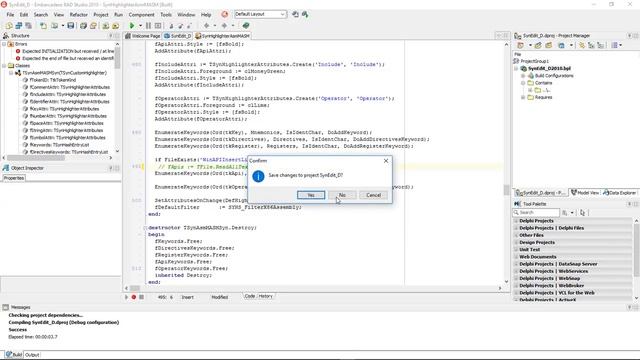The image size is (640, 360).
Task: Click the Forward navigation arrow icon
Action: [224, 26]
